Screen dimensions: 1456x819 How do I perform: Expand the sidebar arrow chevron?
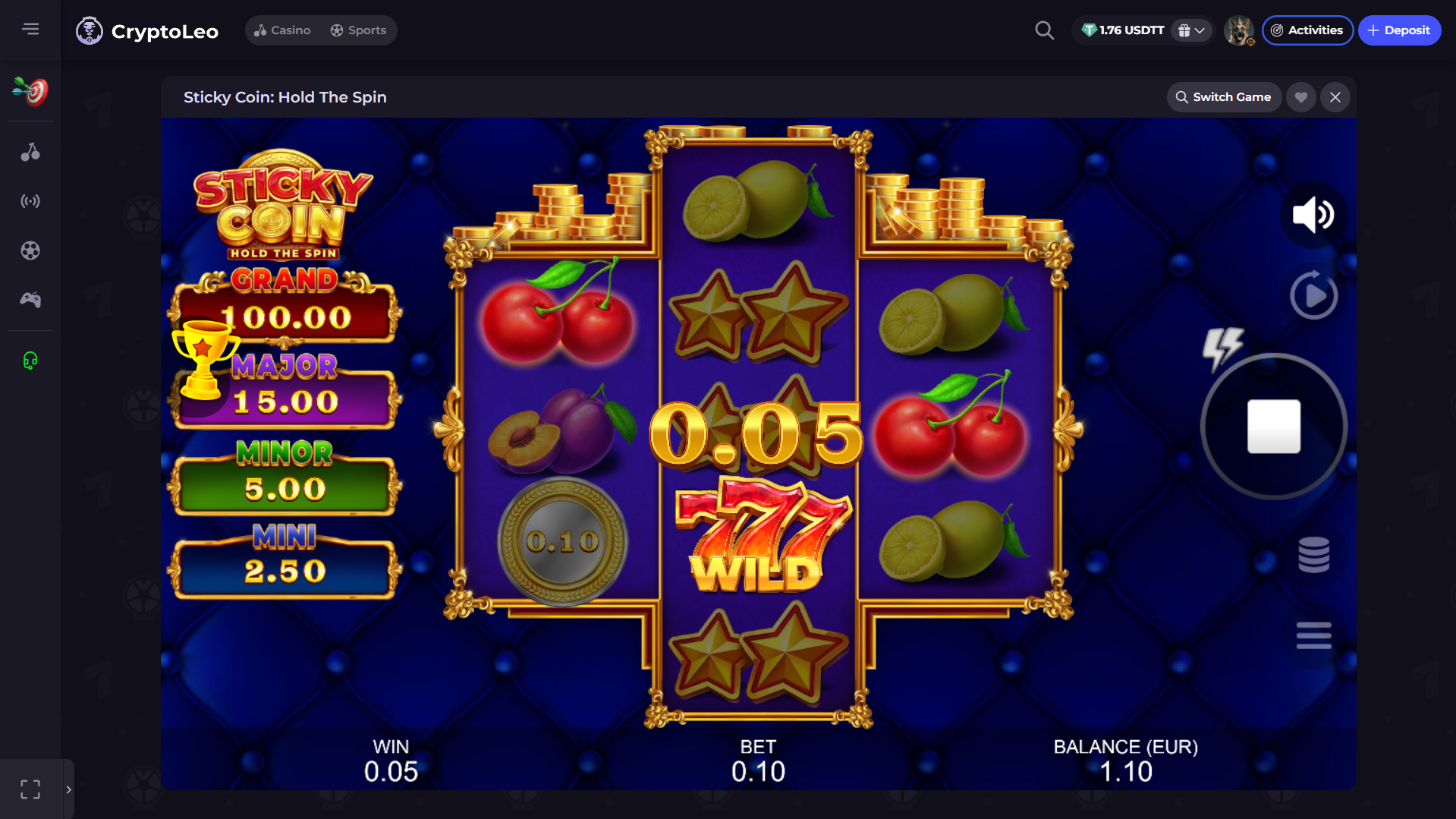(x=68, y=789)
